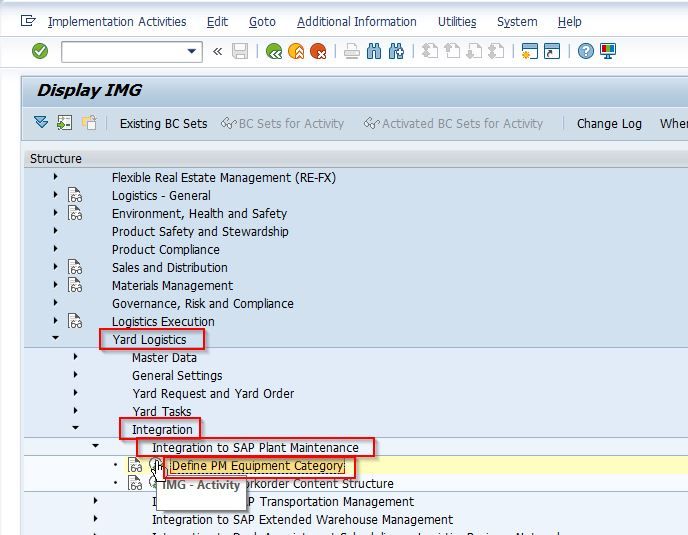The height and width of the screenshot is (535, 688).
Task: Click the Customize Local Layout monitor icon
Action: [608, 51]
